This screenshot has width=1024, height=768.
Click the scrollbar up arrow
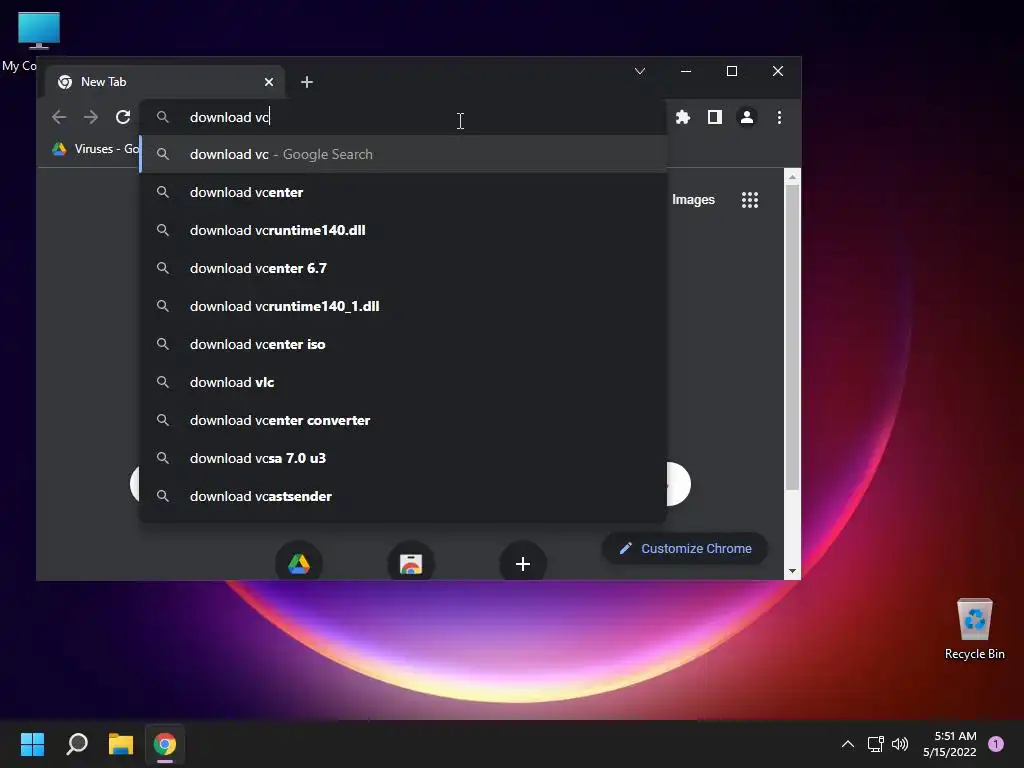792,177
